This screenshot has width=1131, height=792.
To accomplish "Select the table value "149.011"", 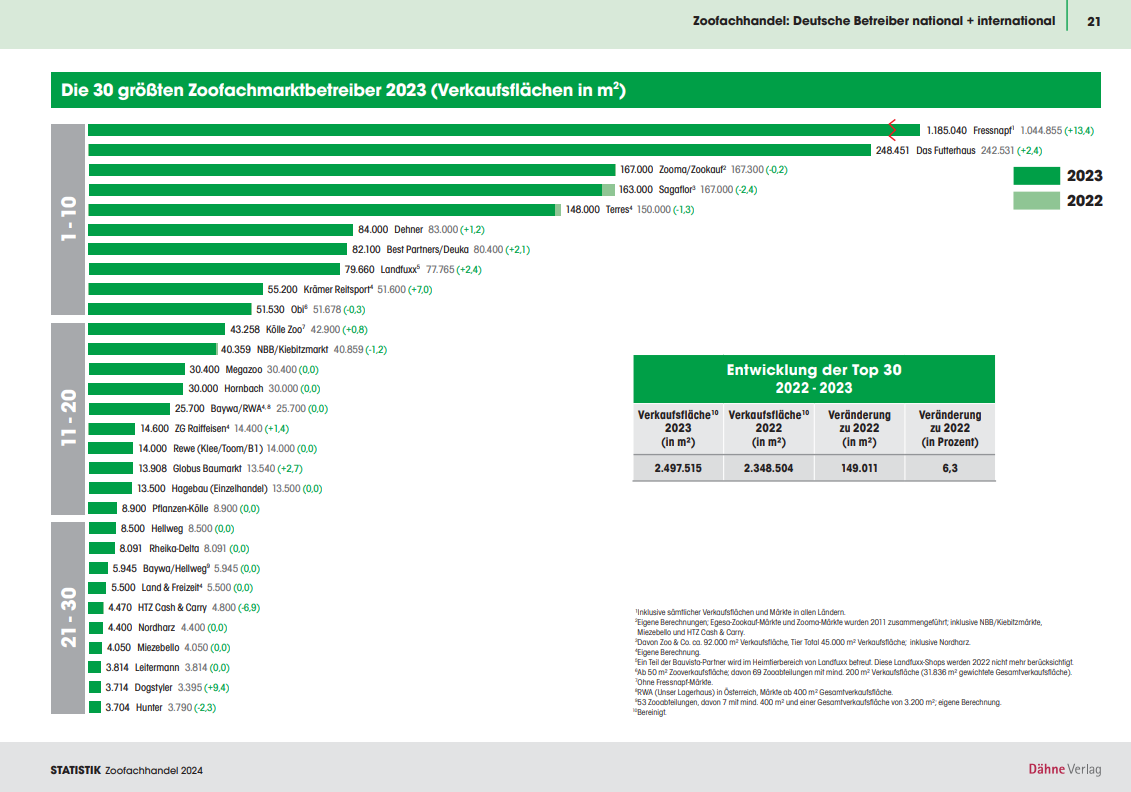I will [x=859, y=468].
